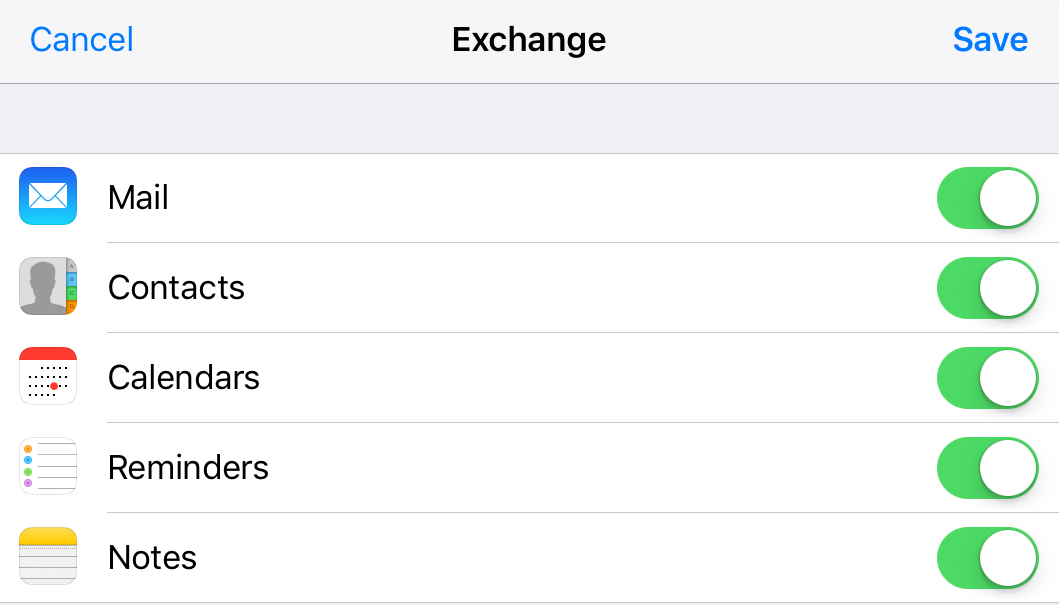Image resolution: width=1059 pixels, height=605 pixels.
Task: Click the Exchange title in header
Action: pos(529,40)
